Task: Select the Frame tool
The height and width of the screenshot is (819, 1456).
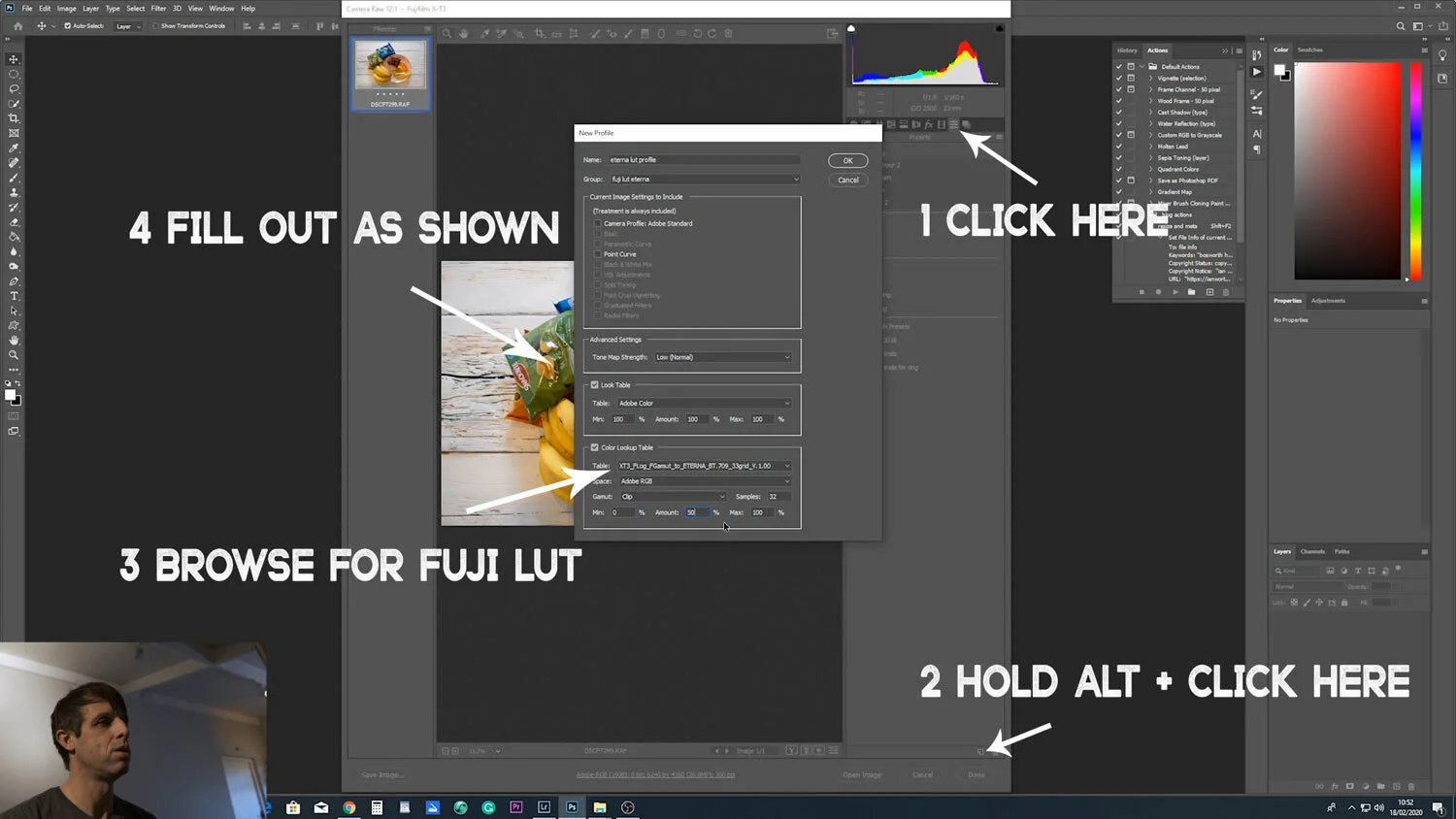Action: tap(14, 133)
